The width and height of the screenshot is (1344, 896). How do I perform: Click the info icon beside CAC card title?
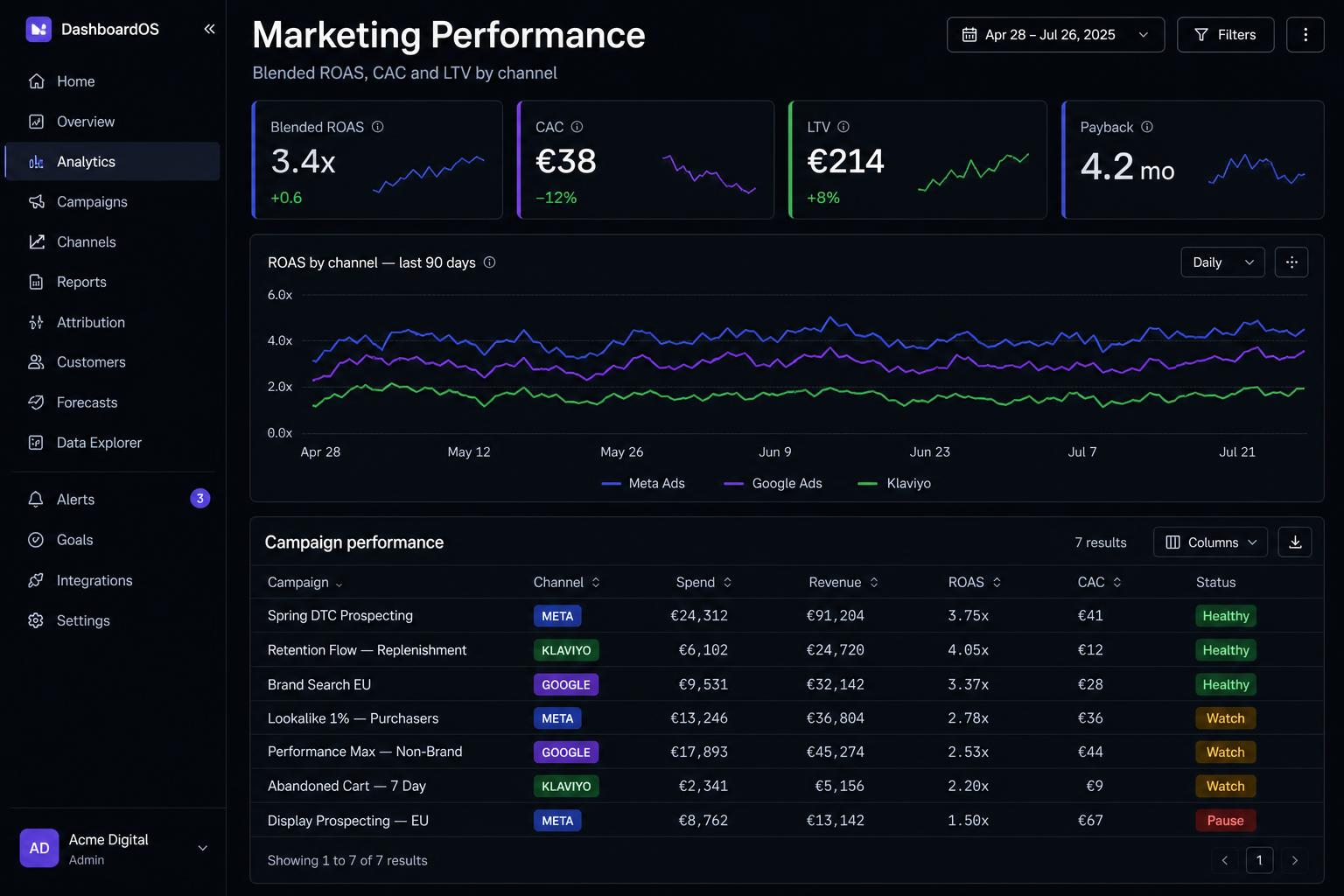point(577,127)
